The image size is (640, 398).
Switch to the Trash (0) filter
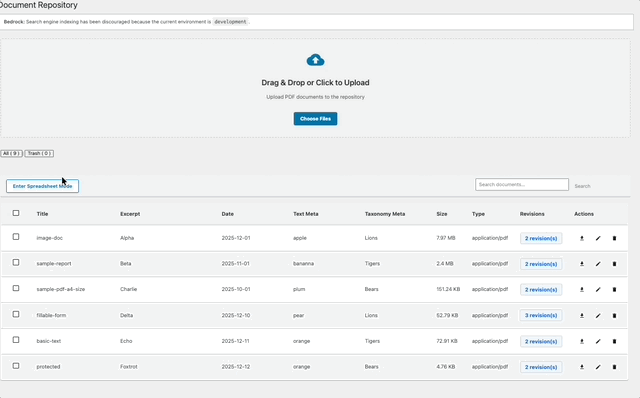click(x=39, y=153)
